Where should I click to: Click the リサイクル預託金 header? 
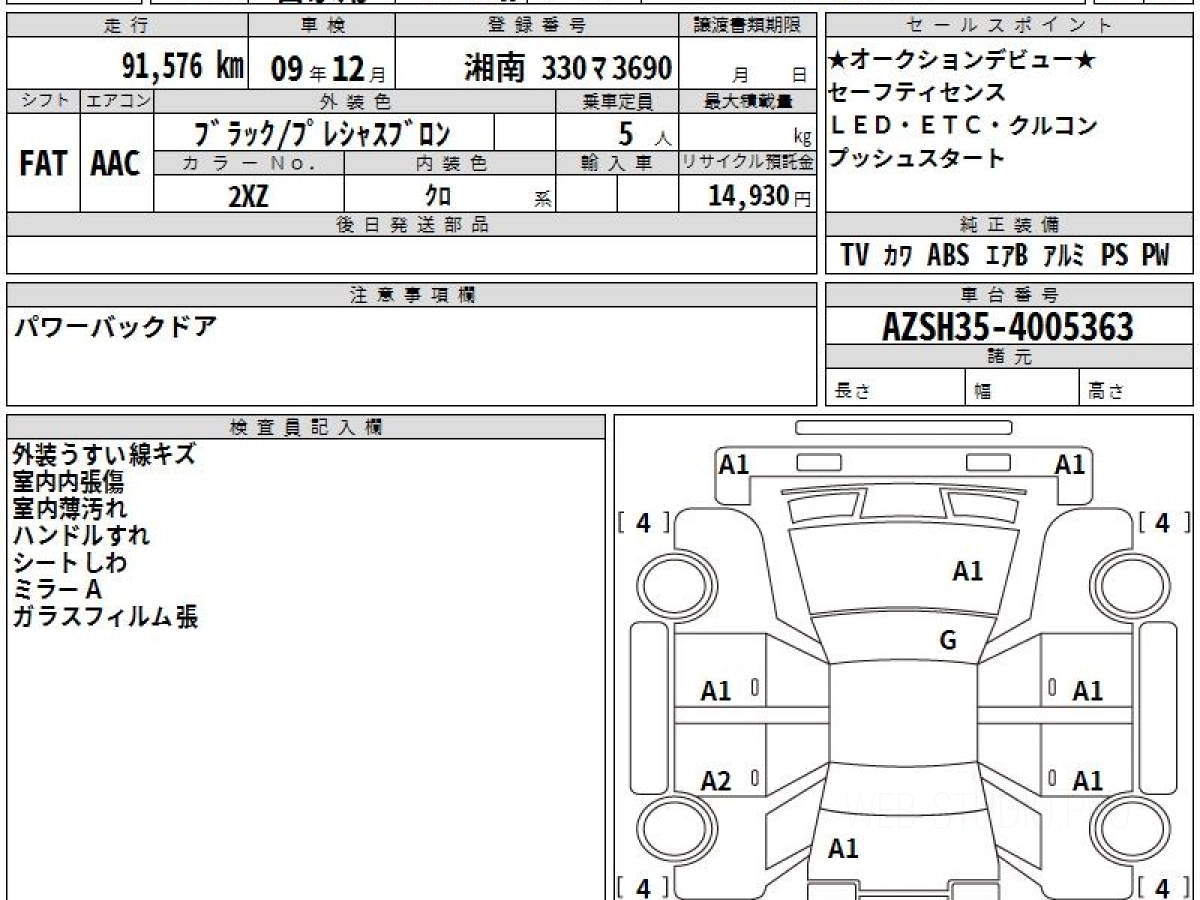(x=749, y=163)
